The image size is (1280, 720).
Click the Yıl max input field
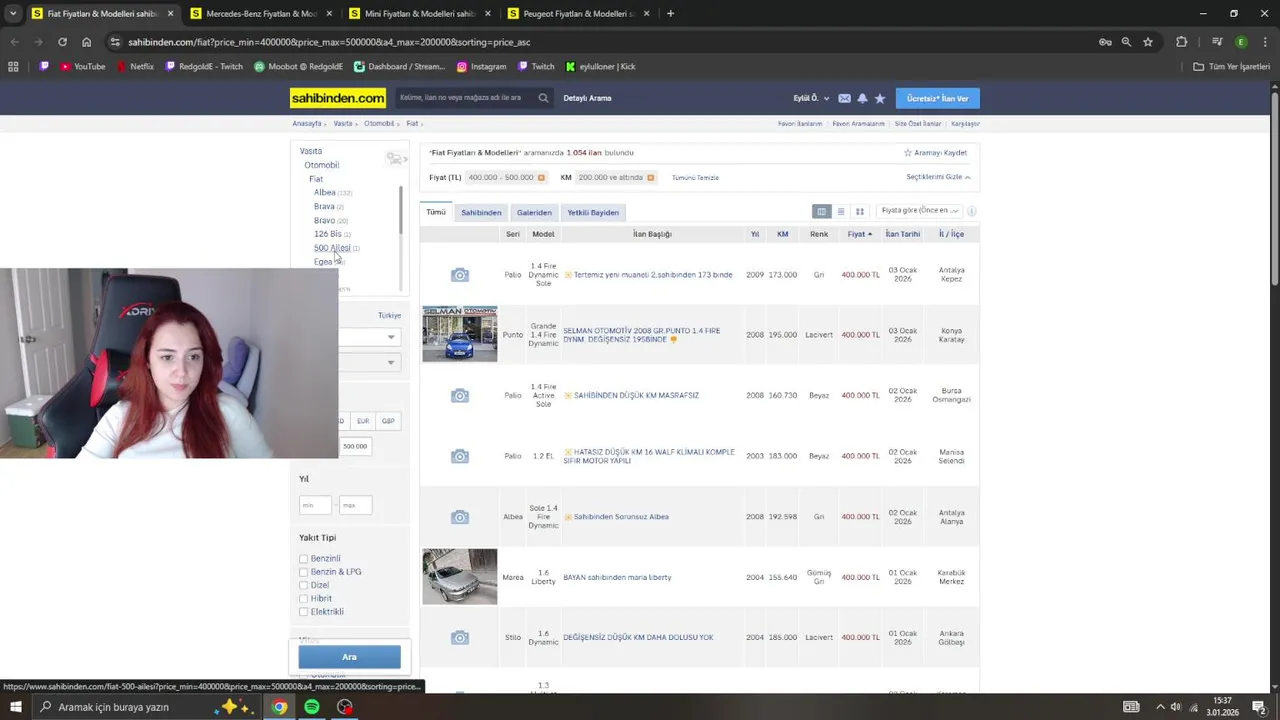(355, 505)
